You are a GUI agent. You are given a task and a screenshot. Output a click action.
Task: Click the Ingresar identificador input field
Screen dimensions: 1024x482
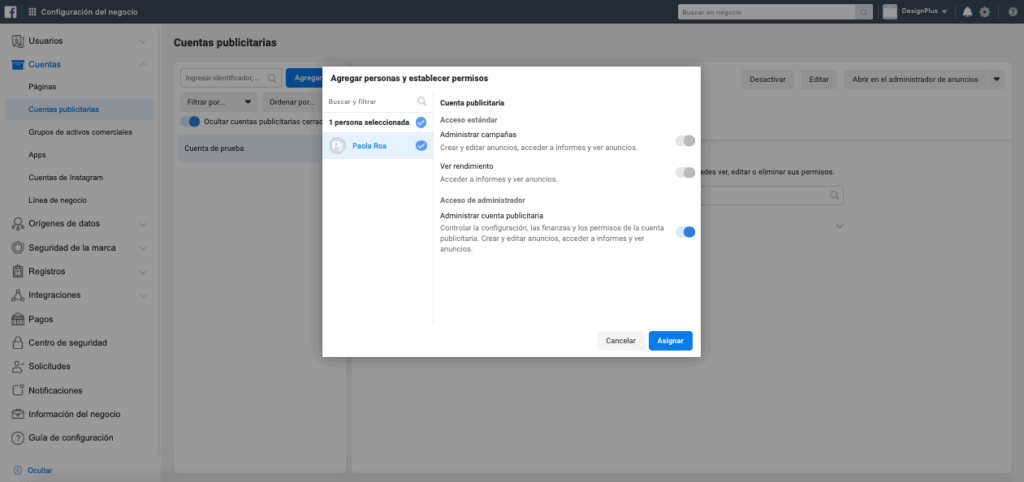(x=231, y=78)
